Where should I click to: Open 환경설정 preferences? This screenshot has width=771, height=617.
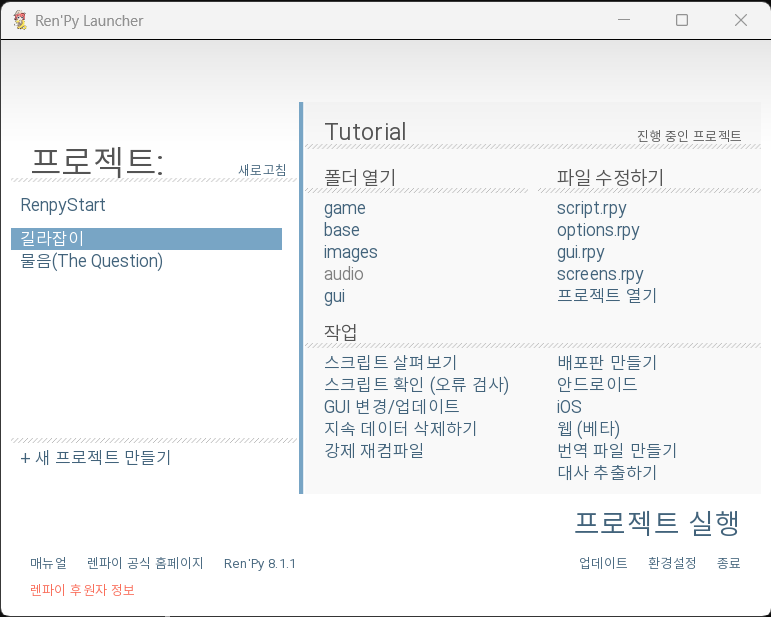[x=672, y=563]
